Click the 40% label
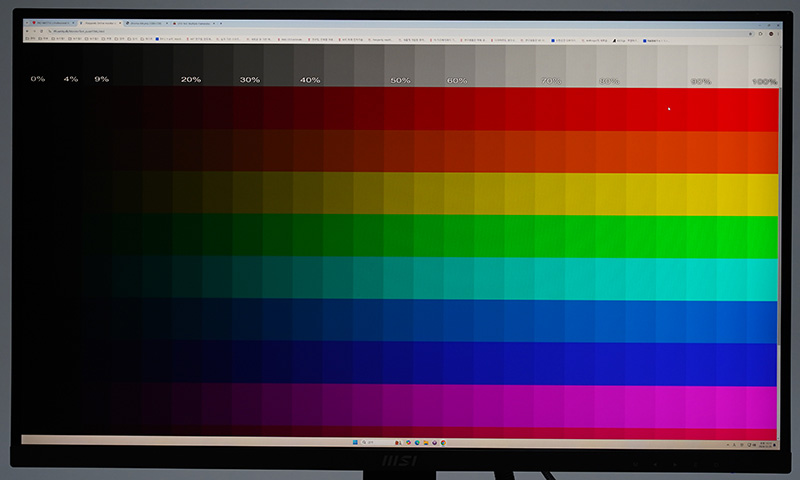The image size is (800, 480). (310, 80)
